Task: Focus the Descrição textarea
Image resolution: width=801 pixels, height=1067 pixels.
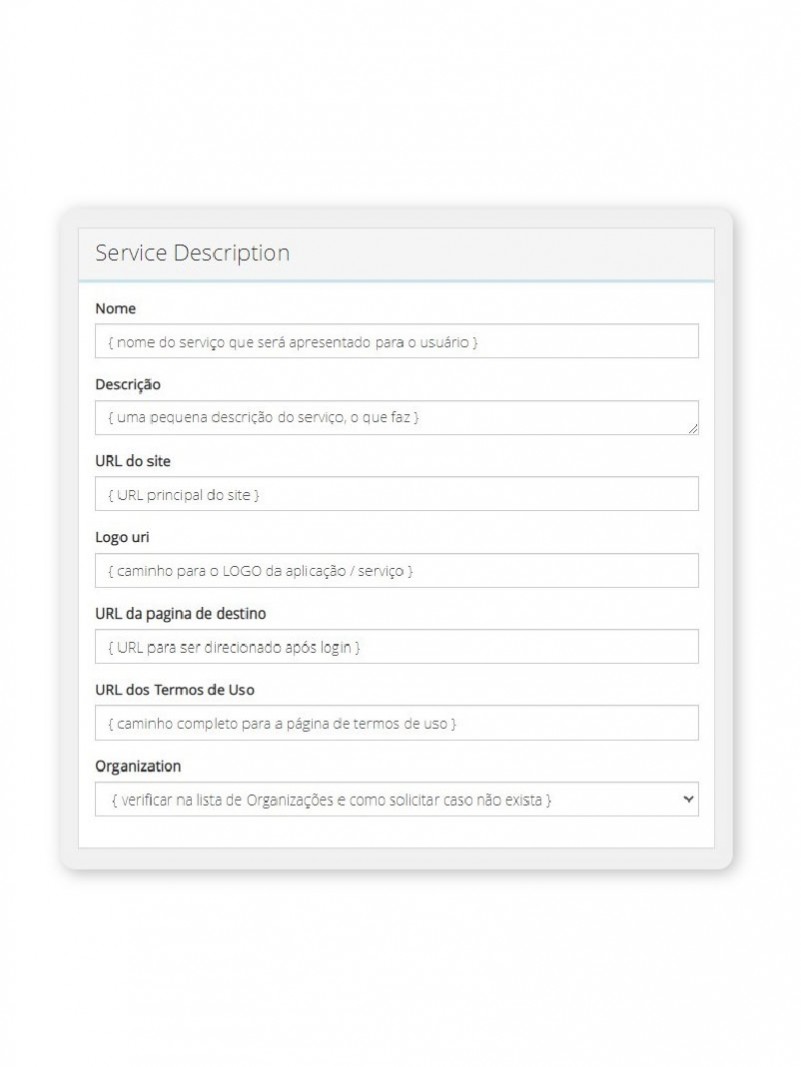Action: 396,418
